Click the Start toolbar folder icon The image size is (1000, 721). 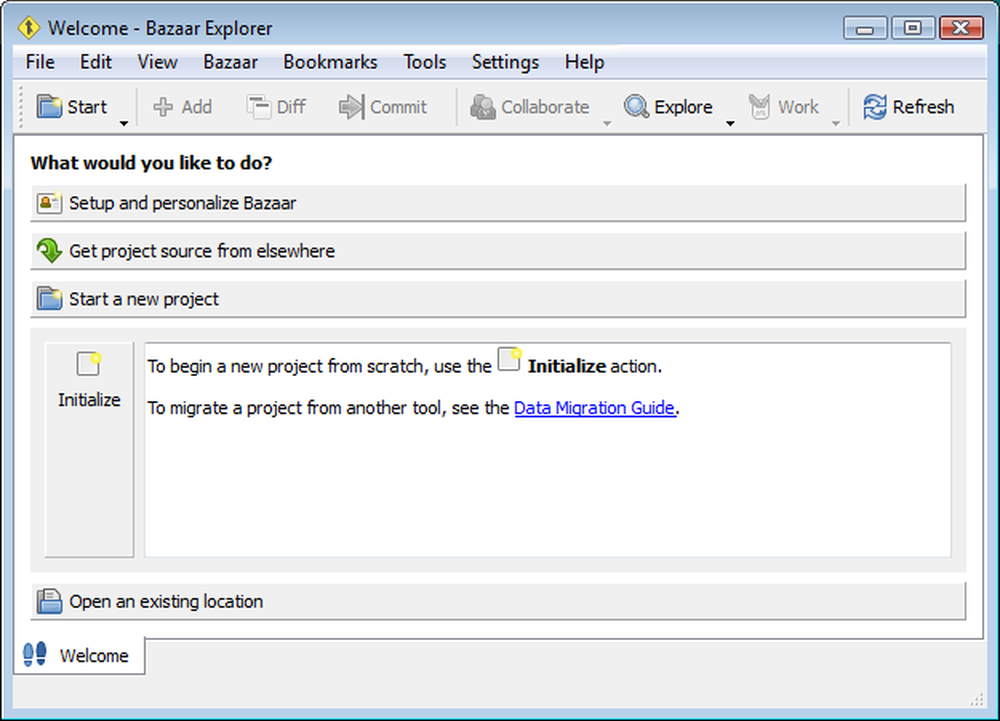click(48, 106)
